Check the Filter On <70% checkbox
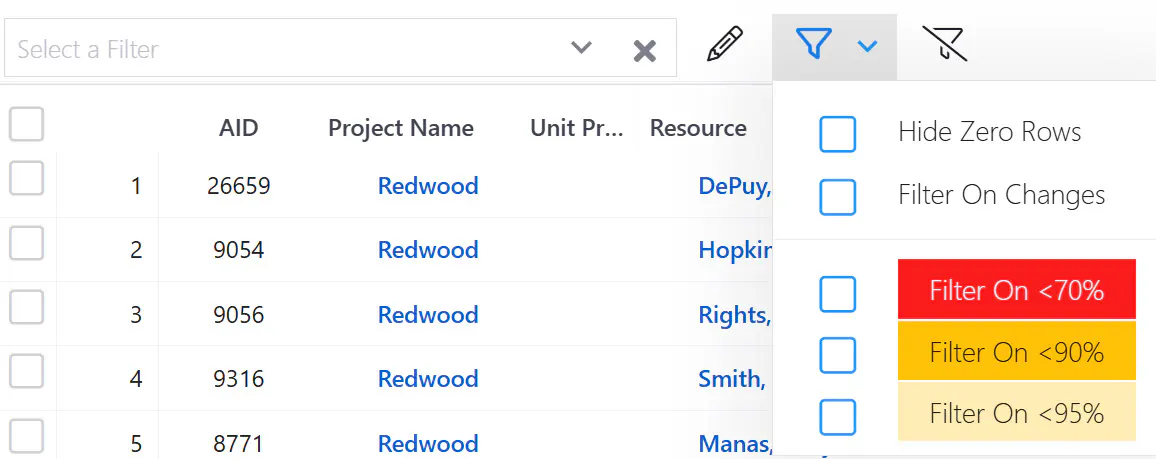 pos(838,294)
